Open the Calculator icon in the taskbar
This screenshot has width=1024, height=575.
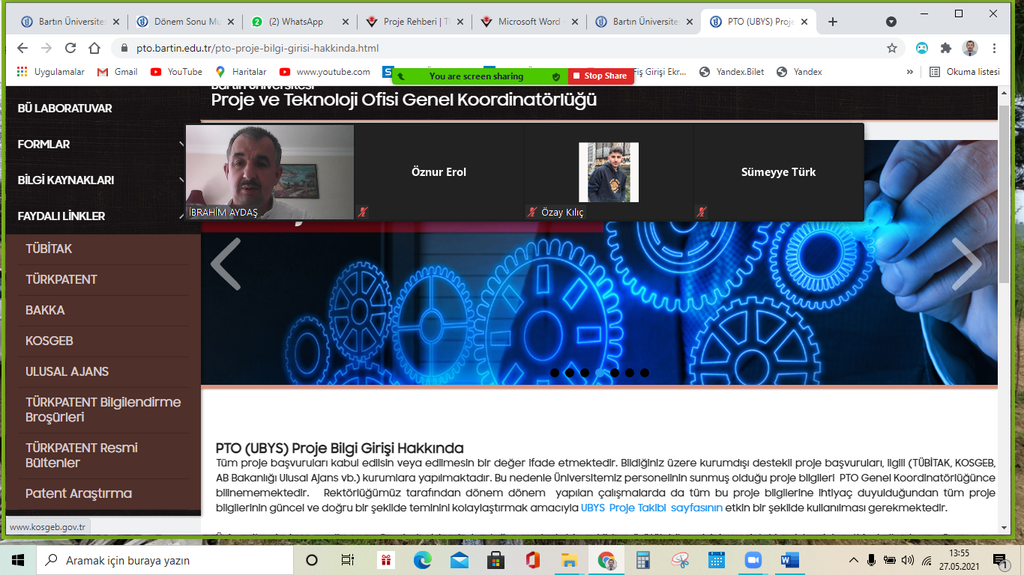point(643,560)
